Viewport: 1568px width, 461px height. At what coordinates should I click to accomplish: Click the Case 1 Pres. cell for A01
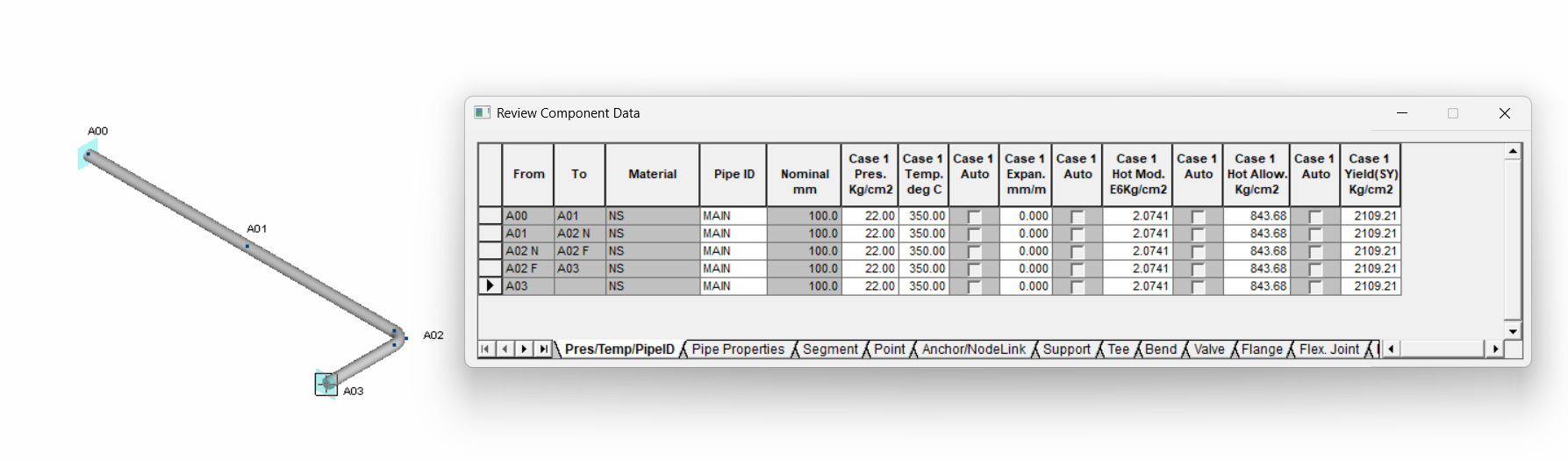coord(870,234)
